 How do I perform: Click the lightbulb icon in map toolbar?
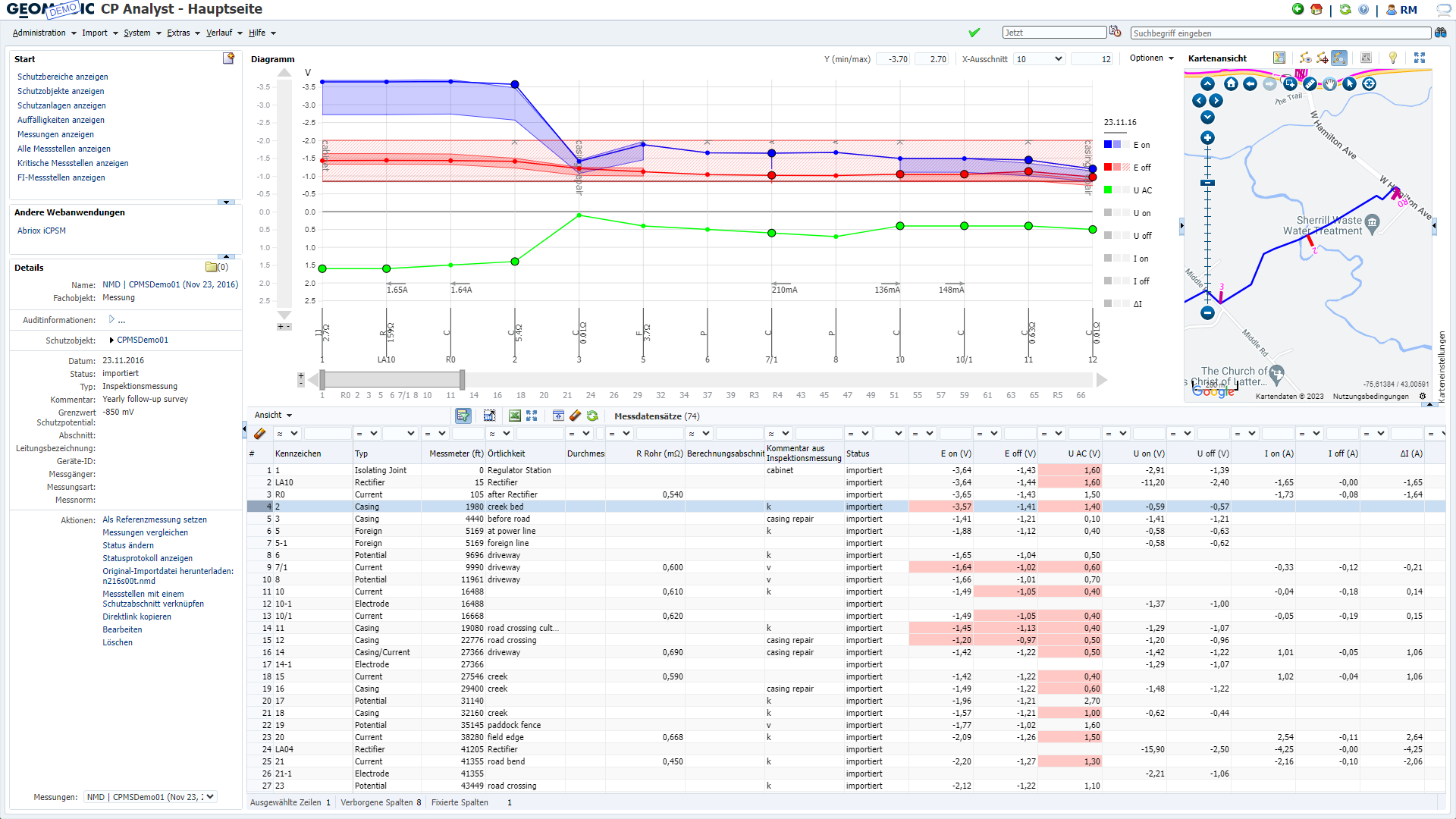(x=1392, y=58)
